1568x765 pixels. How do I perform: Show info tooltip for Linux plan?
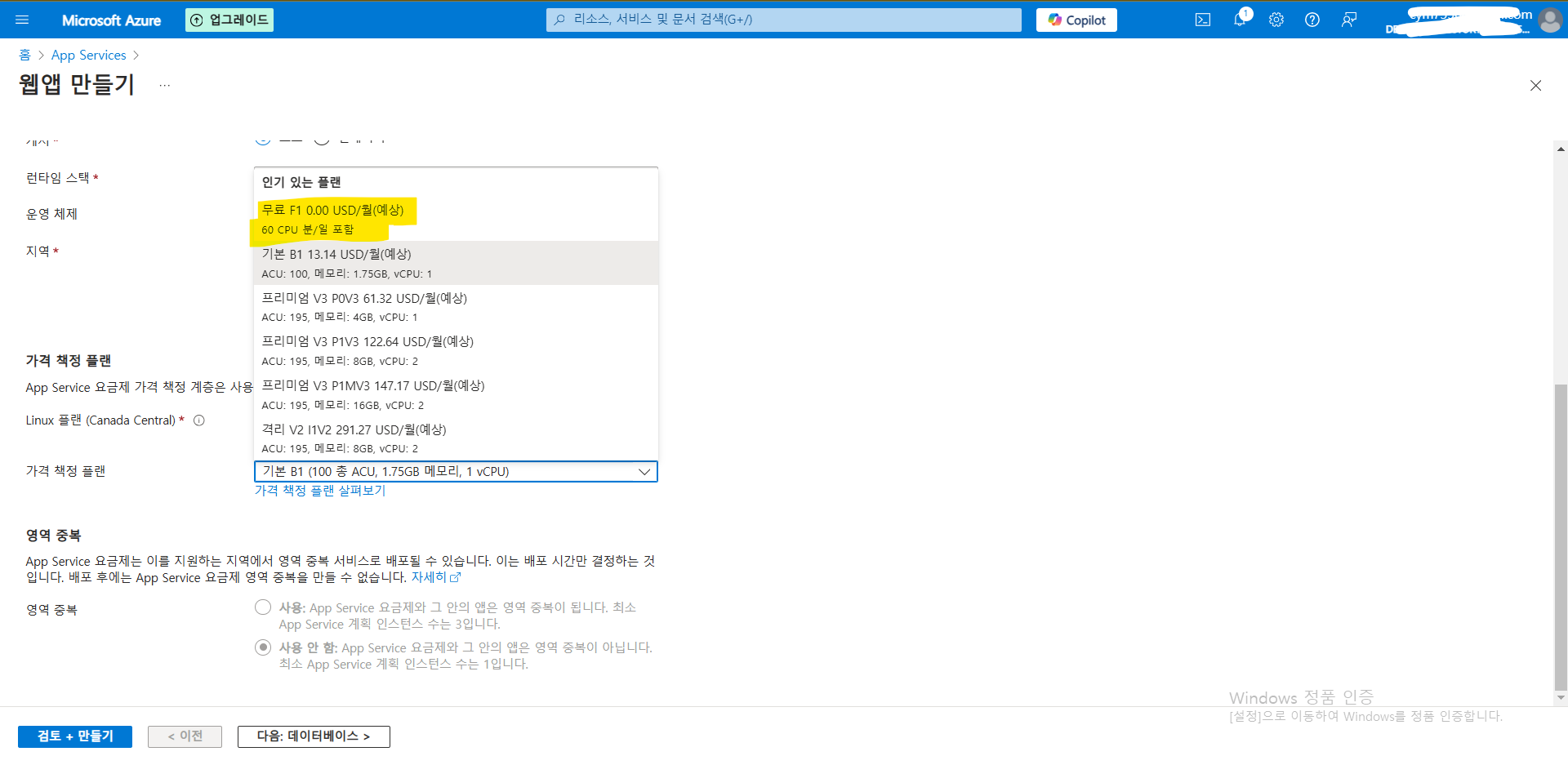(198, 420)
